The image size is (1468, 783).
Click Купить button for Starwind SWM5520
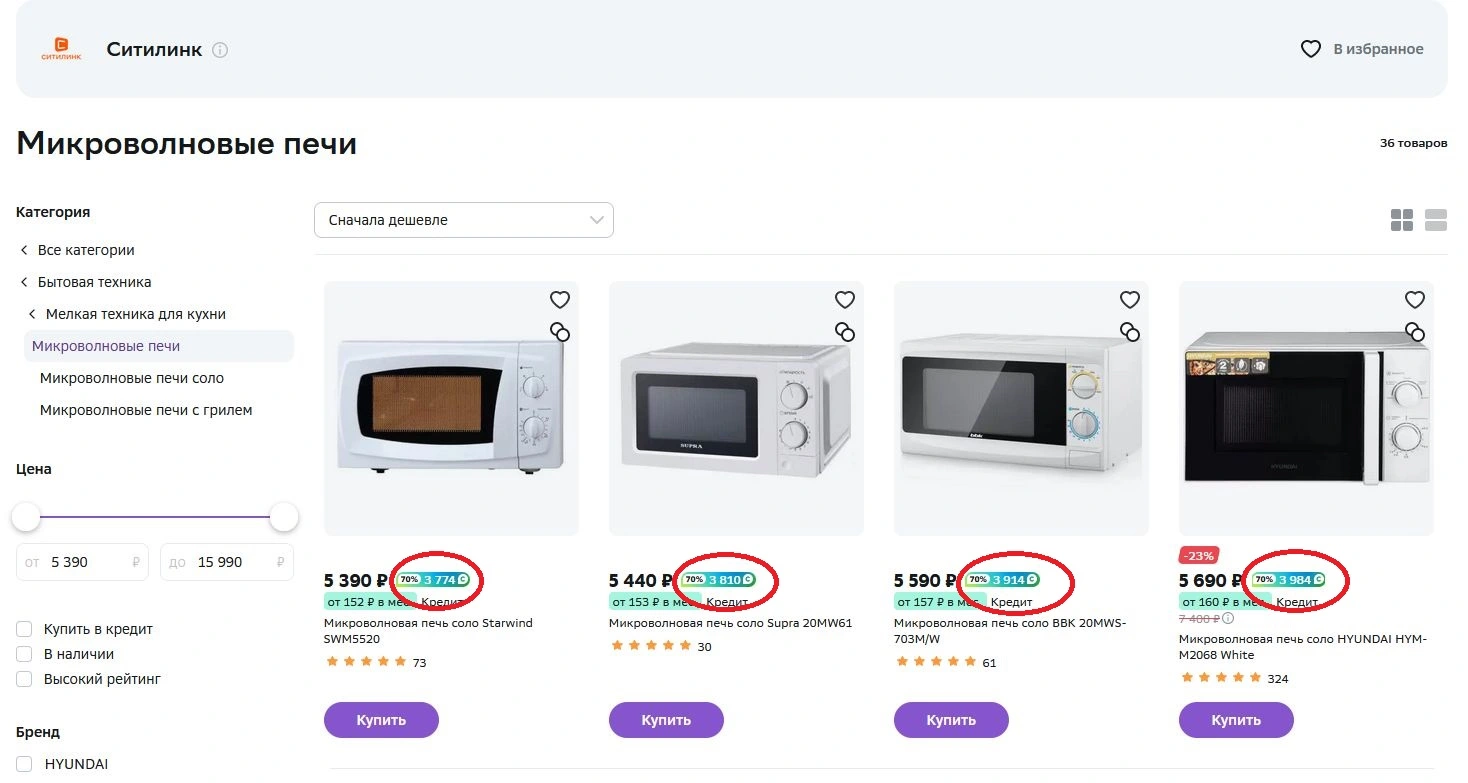[x=381, y=720]
